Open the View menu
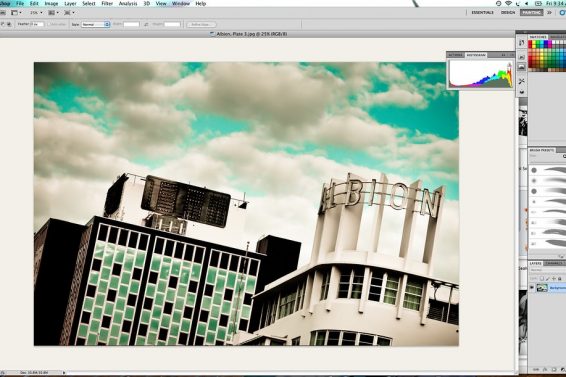This screenshot has height=377, width=566. click(x=161, y=4)
